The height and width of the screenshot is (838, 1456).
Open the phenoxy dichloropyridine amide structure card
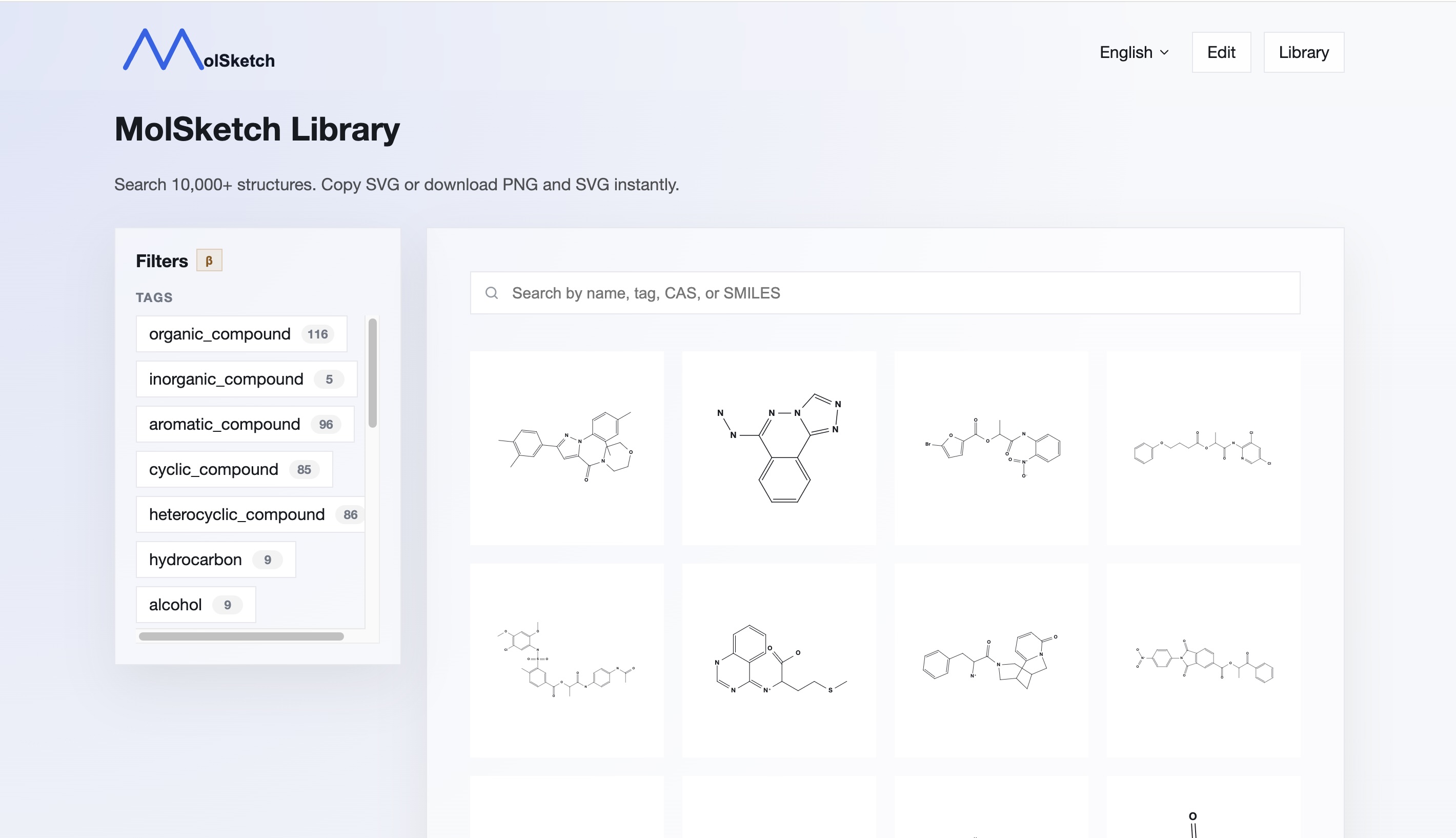pos(1203,448)
